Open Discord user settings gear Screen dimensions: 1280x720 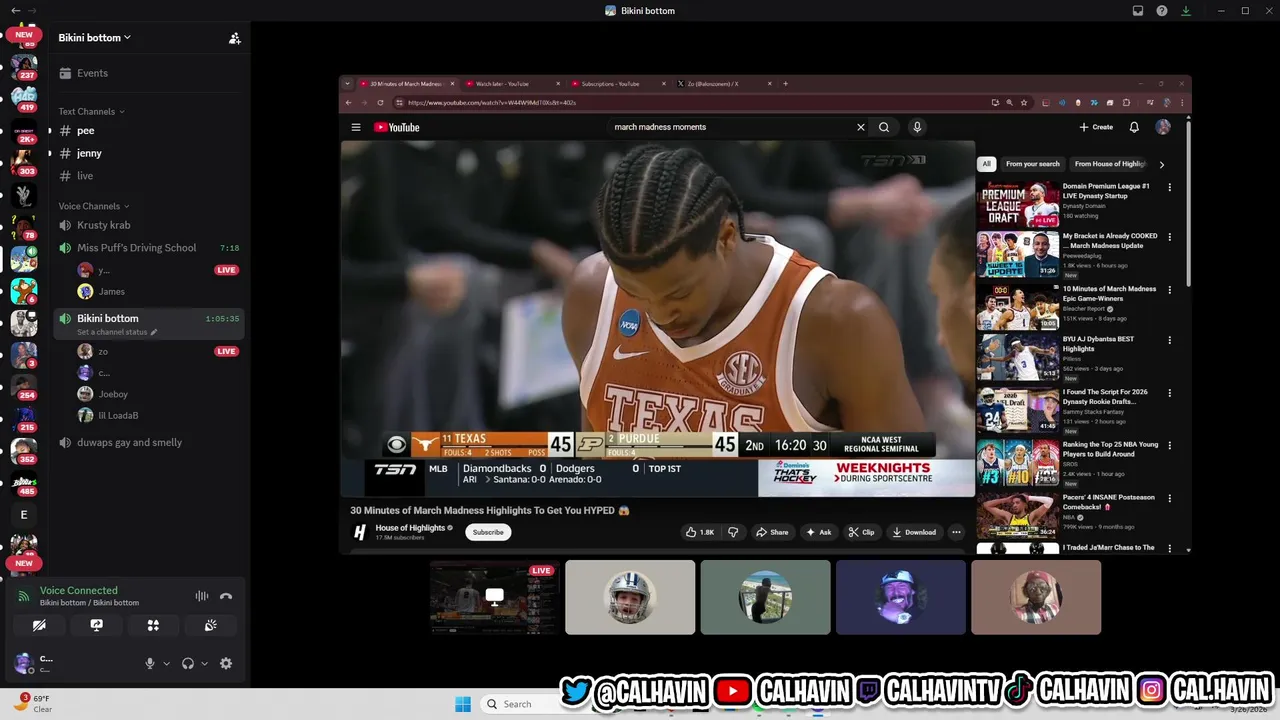coord(226,663)
